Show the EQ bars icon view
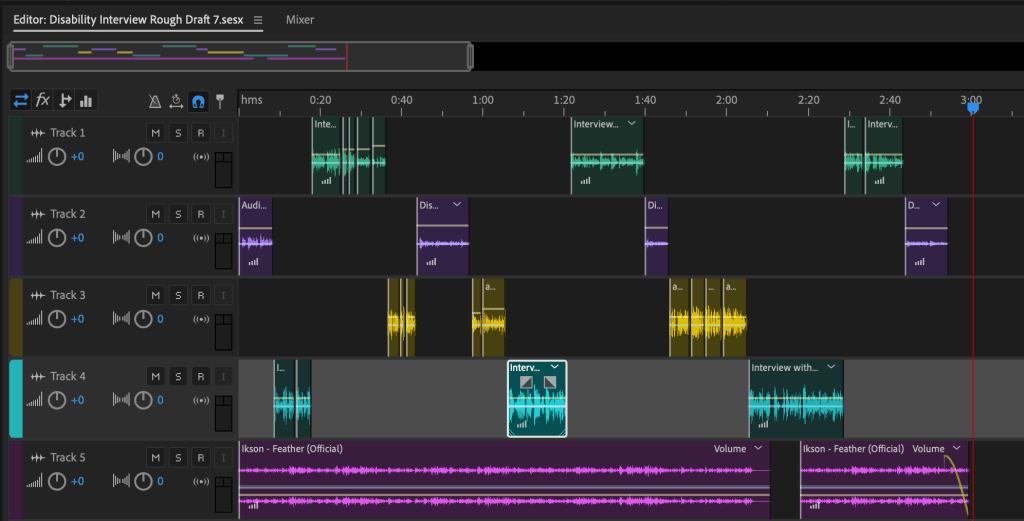Screen dimensions: 1024x521 86,100
